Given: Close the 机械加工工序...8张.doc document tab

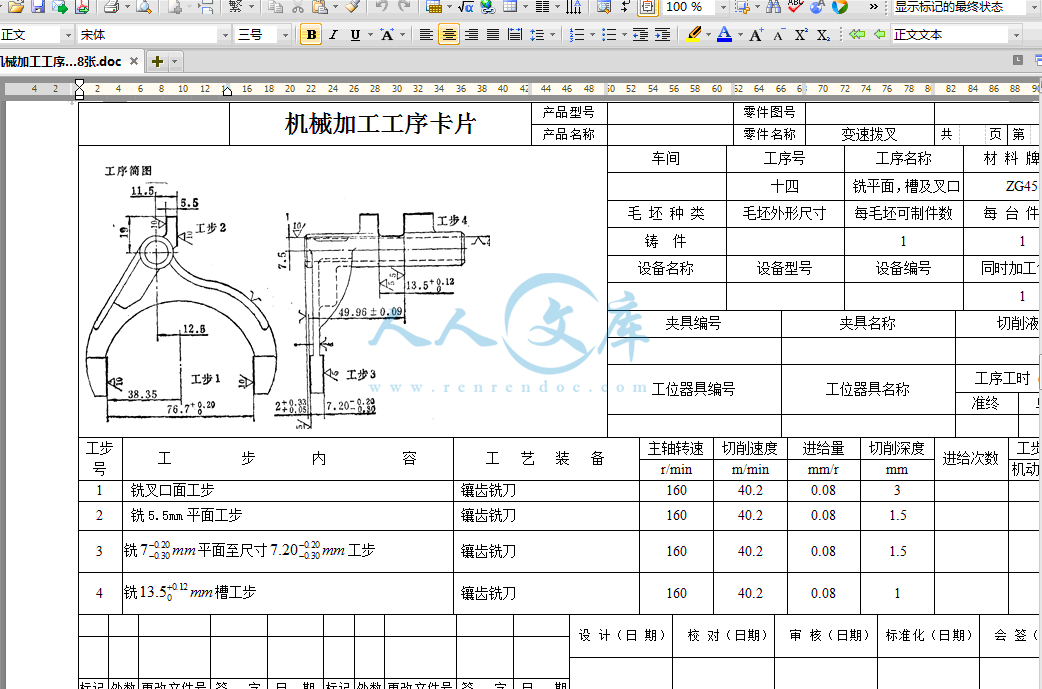Looking at the screenshot, I should click(134, 61).
